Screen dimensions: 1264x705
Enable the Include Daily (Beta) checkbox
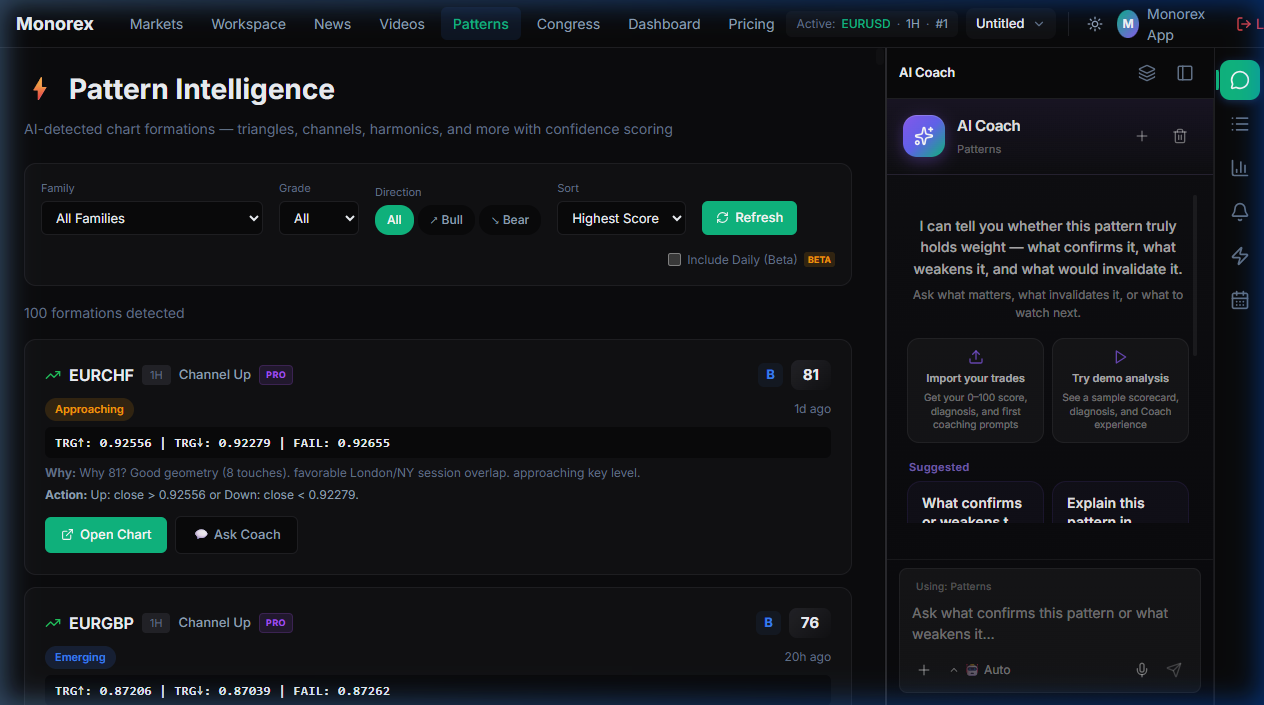click(x=675, y=260)
